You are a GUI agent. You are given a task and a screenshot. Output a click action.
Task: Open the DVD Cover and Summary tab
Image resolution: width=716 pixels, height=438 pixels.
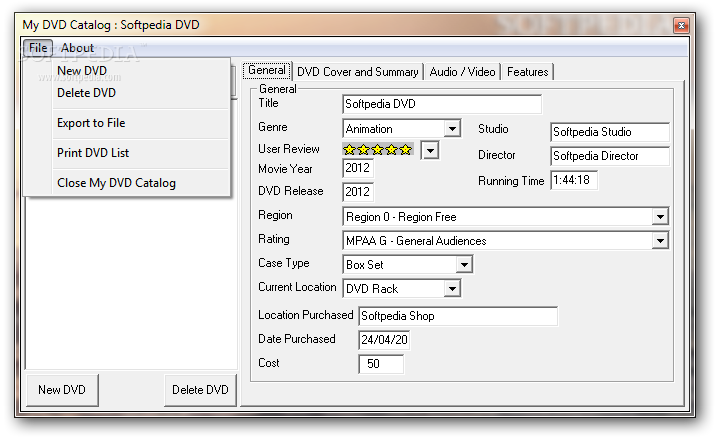pos(358,72)
